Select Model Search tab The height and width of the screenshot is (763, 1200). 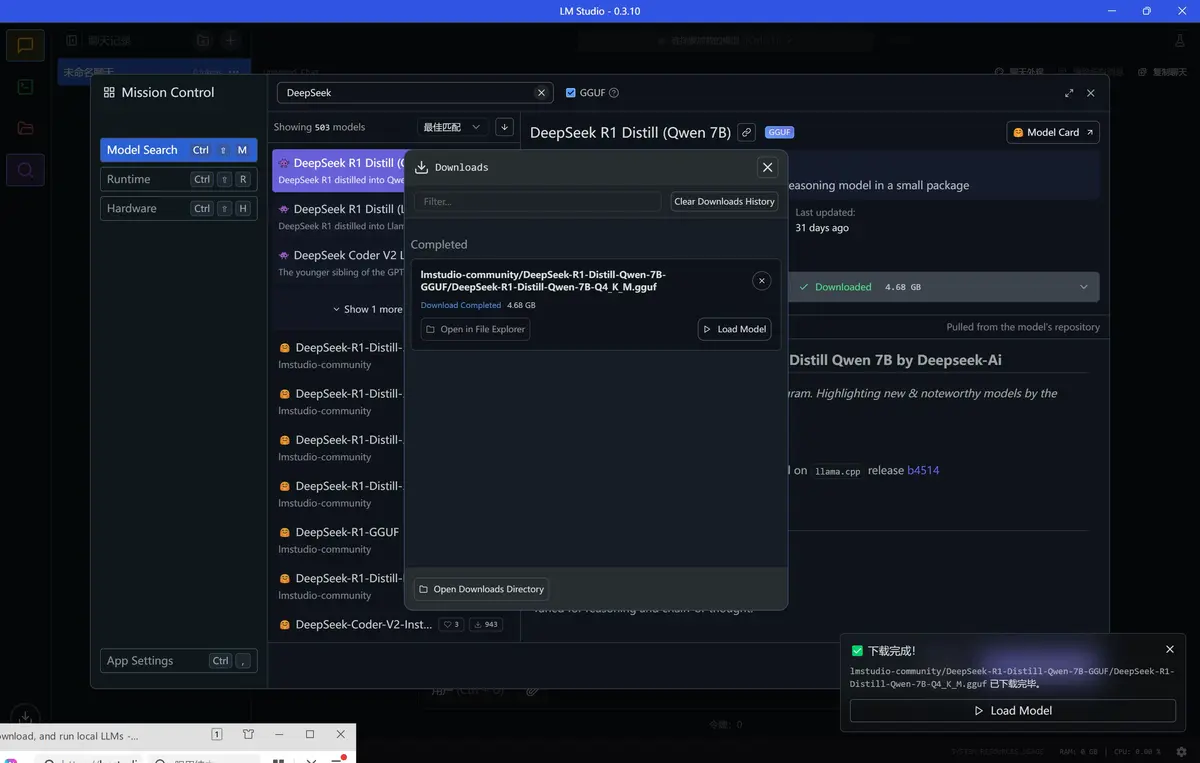[x=179, y=150]
